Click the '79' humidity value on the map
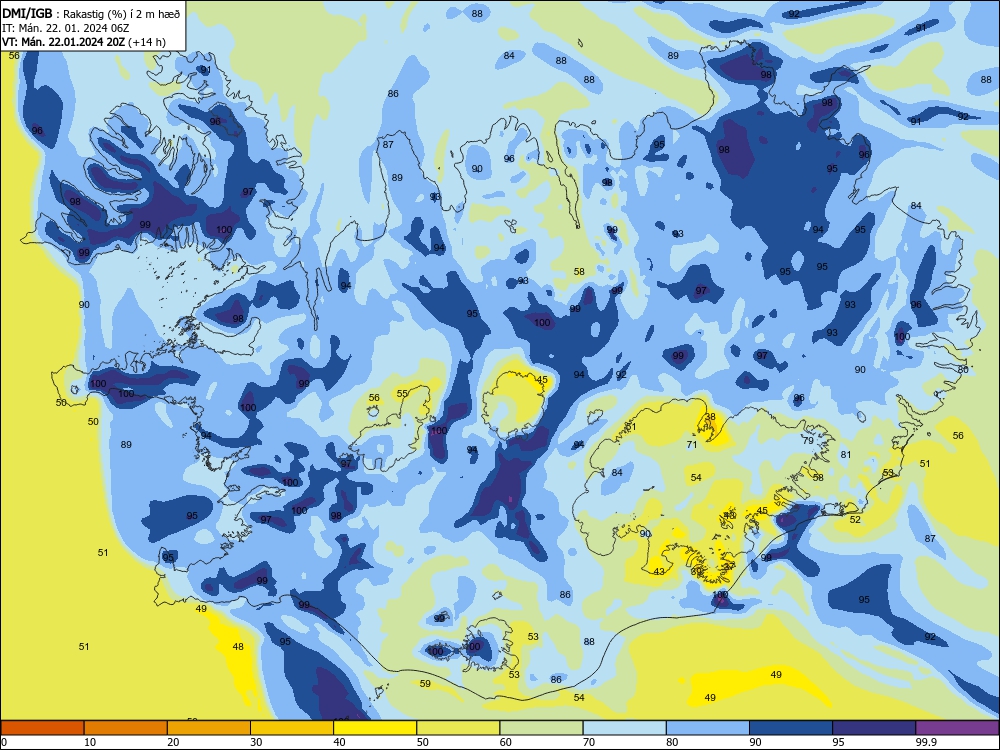This screenshot has width=1000, height=750. tap(808, 441)
